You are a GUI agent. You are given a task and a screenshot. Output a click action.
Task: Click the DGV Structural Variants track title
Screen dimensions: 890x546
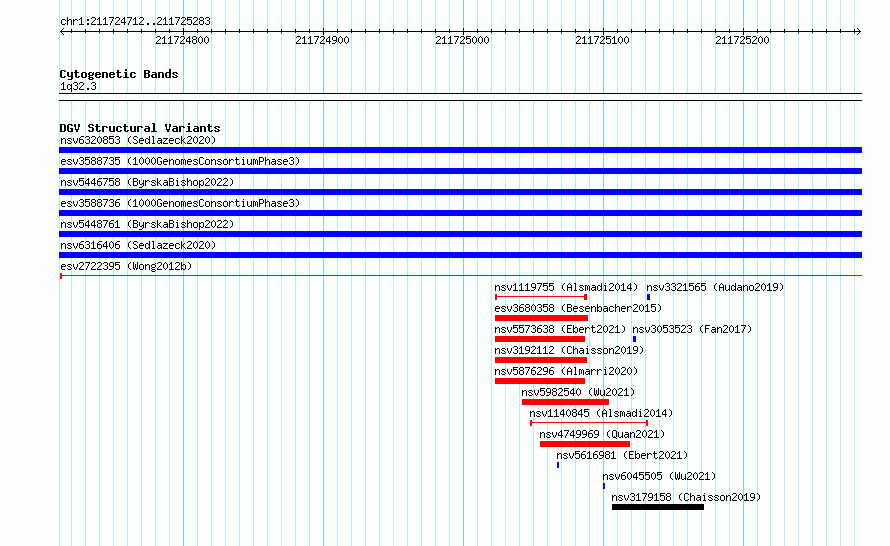[x=140, y=128]
